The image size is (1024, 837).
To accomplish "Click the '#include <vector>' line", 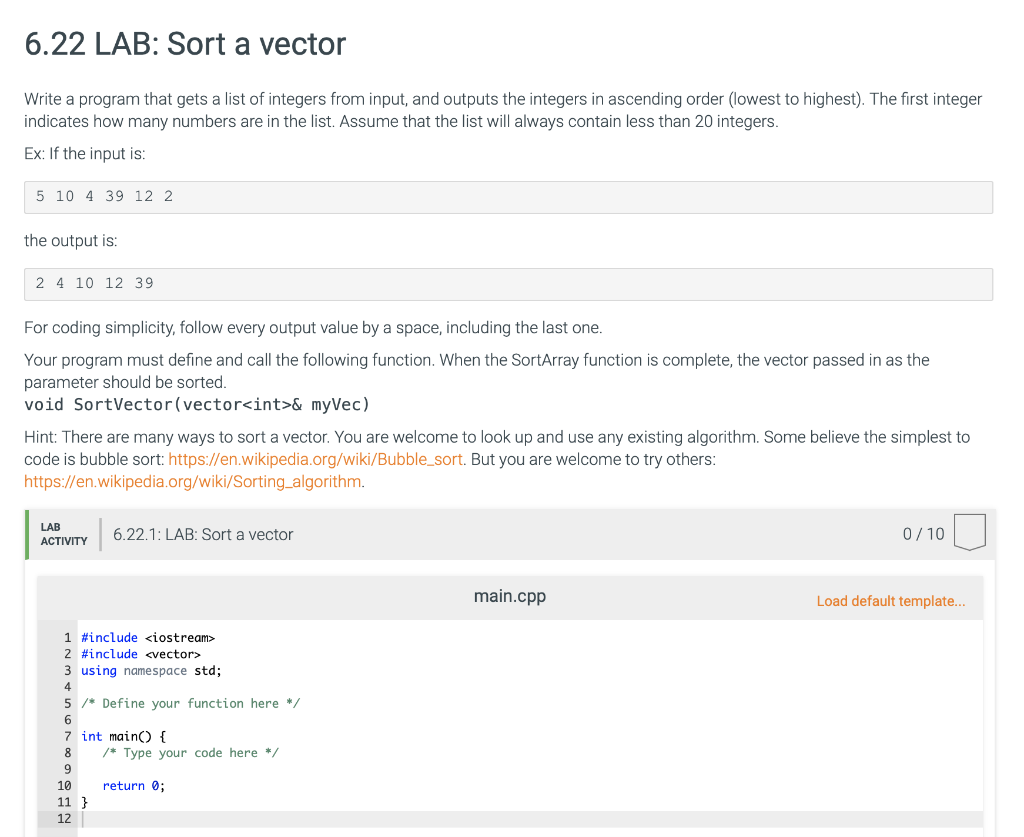I will tap(140, 654).
